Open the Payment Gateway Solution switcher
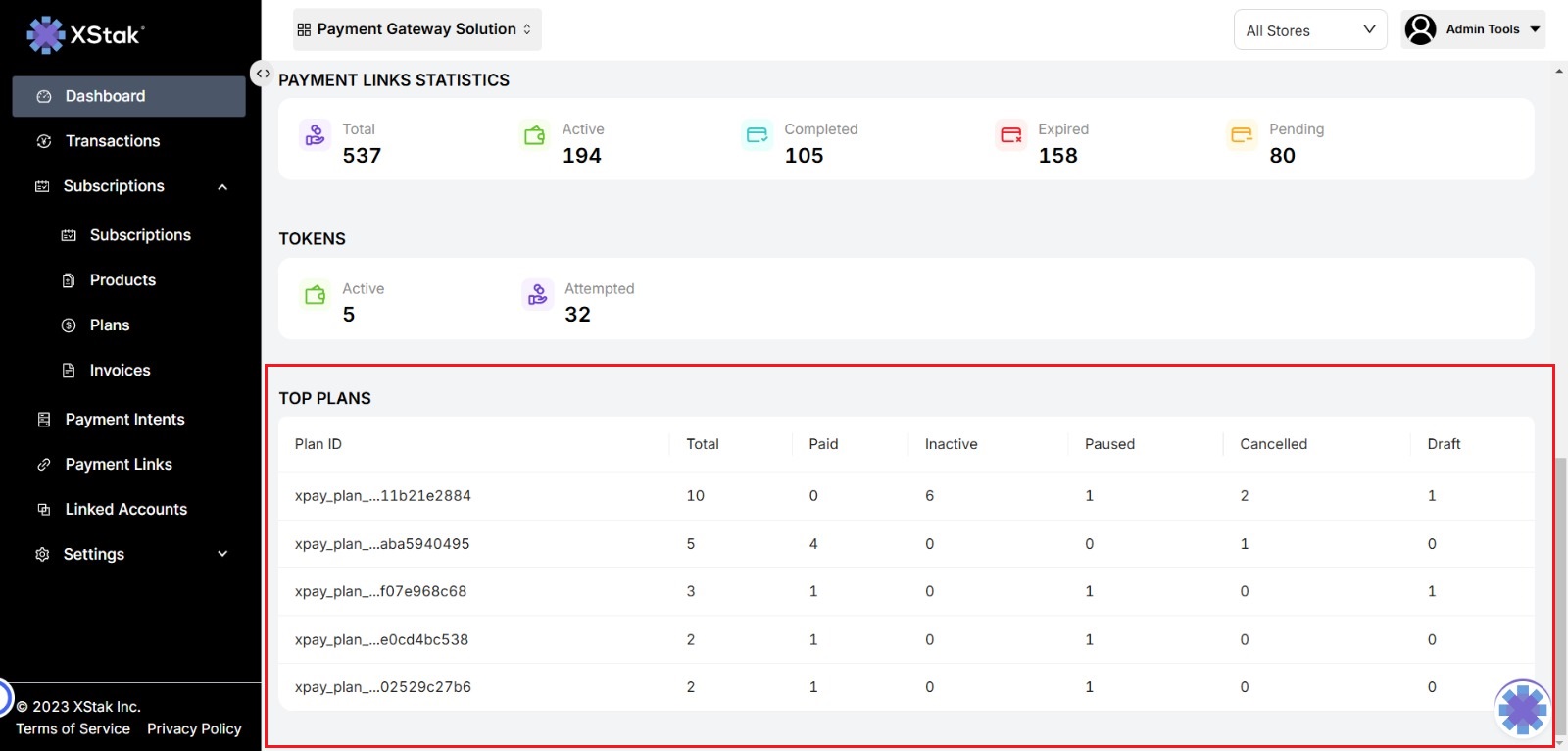Image resolution: width=1568 pixels, height=751 pixels. coord(416,29)
